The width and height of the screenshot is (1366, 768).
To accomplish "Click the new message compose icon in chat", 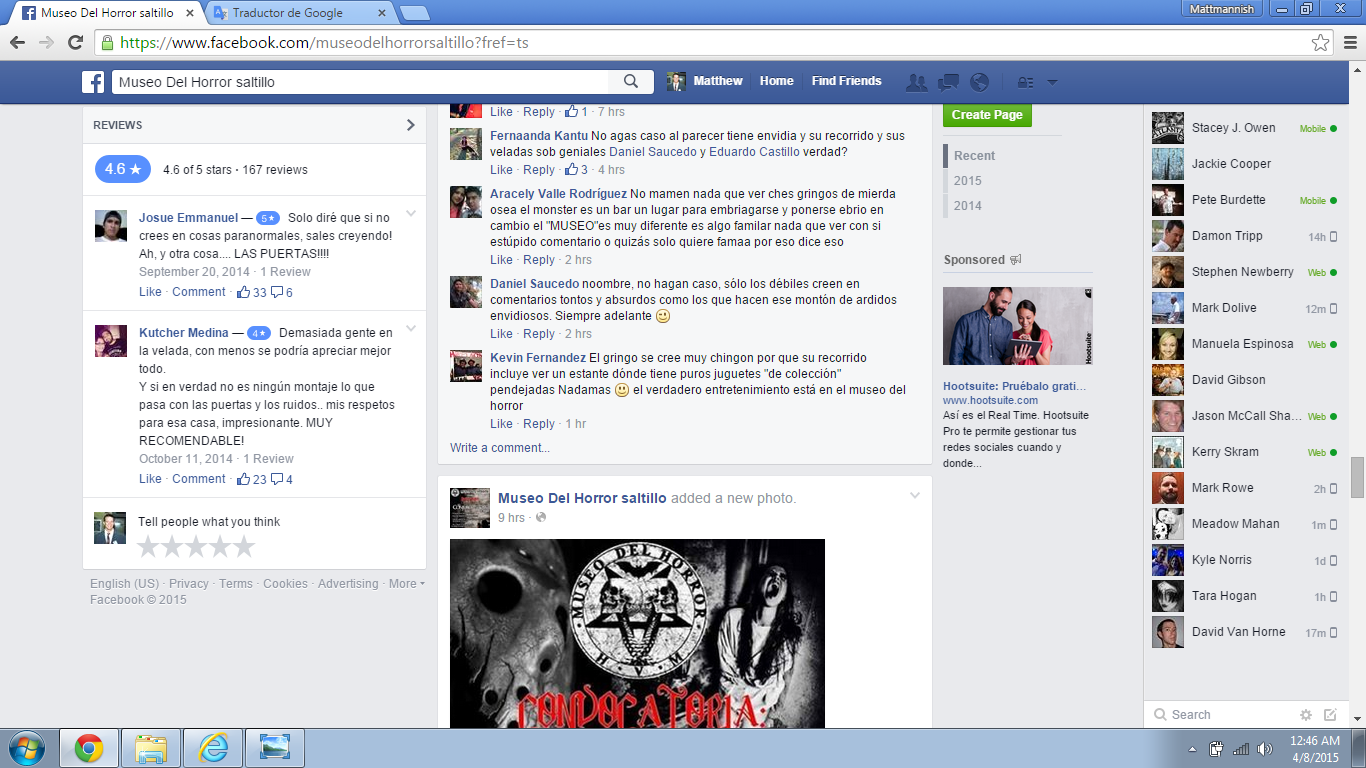I will pos(1330,715).
